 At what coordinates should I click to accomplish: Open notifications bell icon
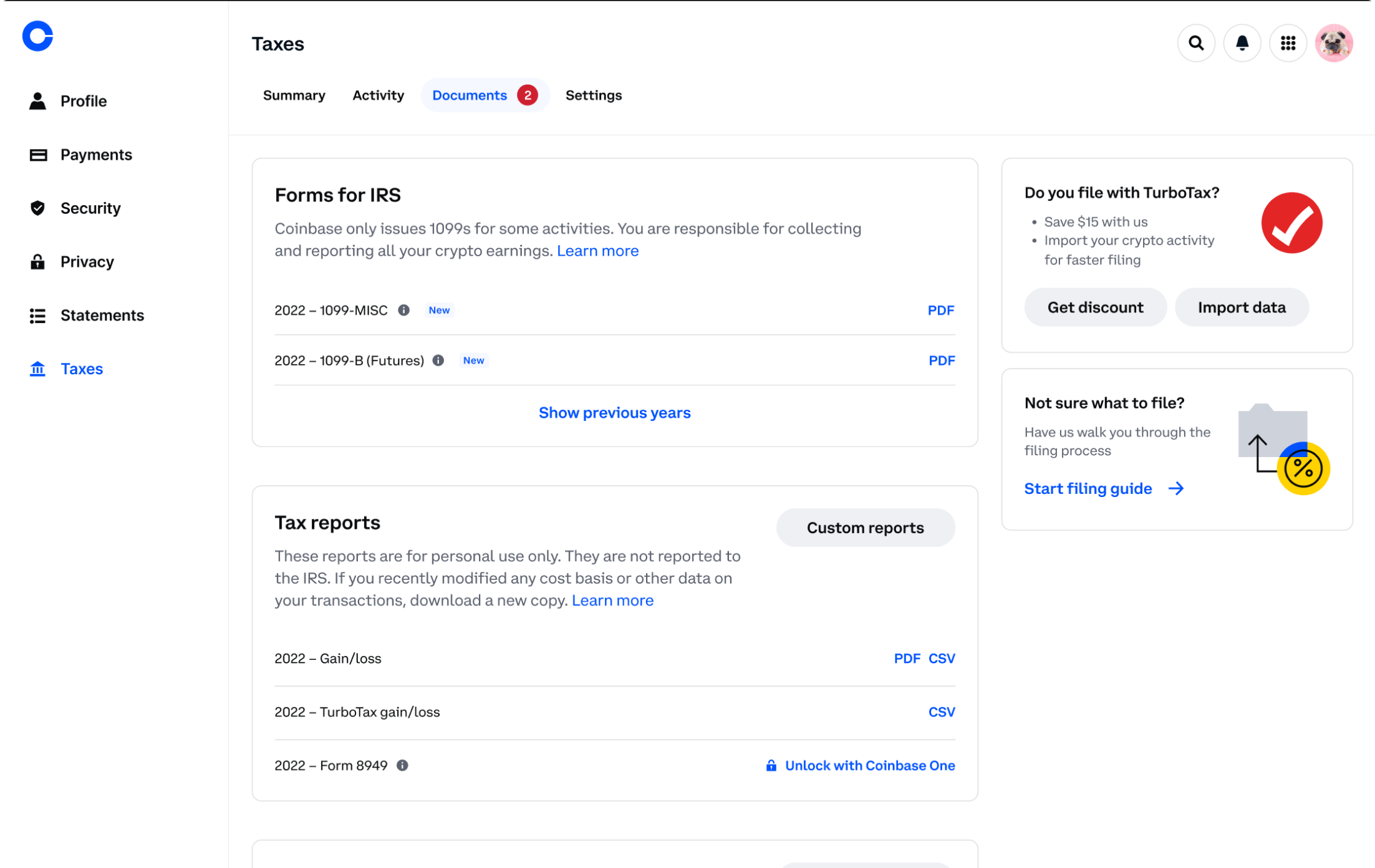tap(1242, 43)
